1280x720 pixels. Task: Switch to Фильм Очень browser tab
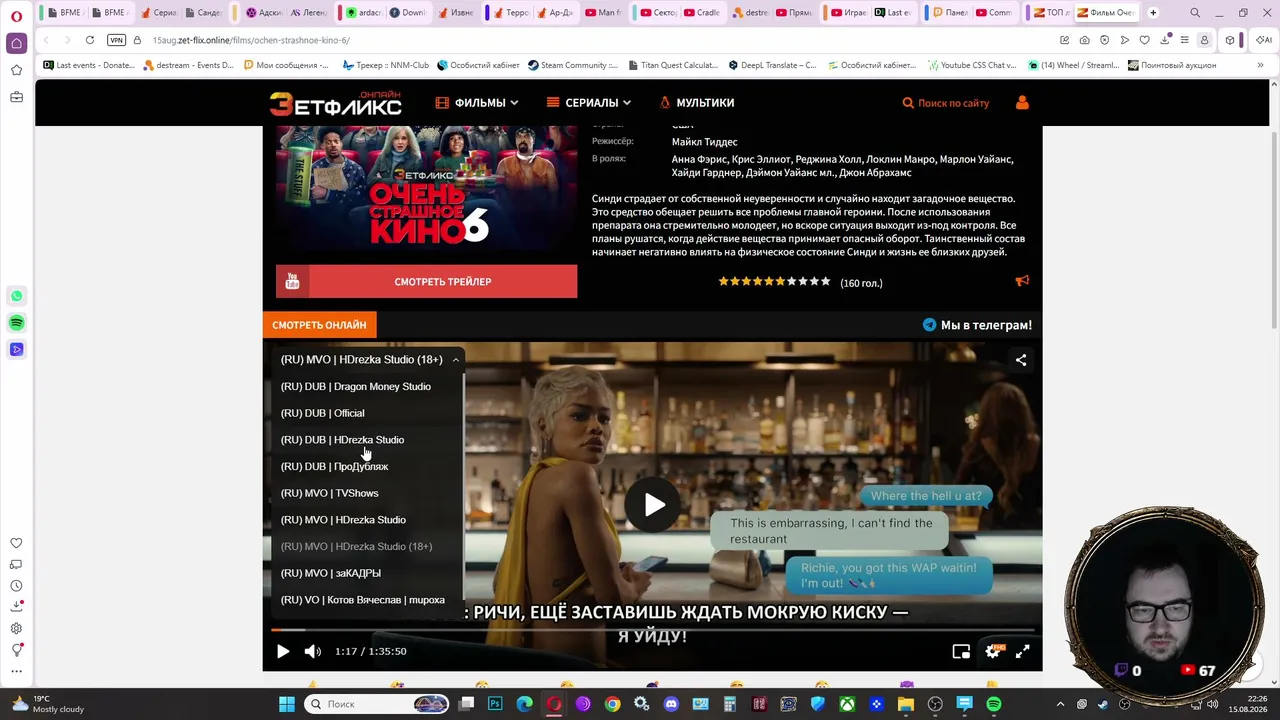pyautogui.click(x=1106, y=13)
